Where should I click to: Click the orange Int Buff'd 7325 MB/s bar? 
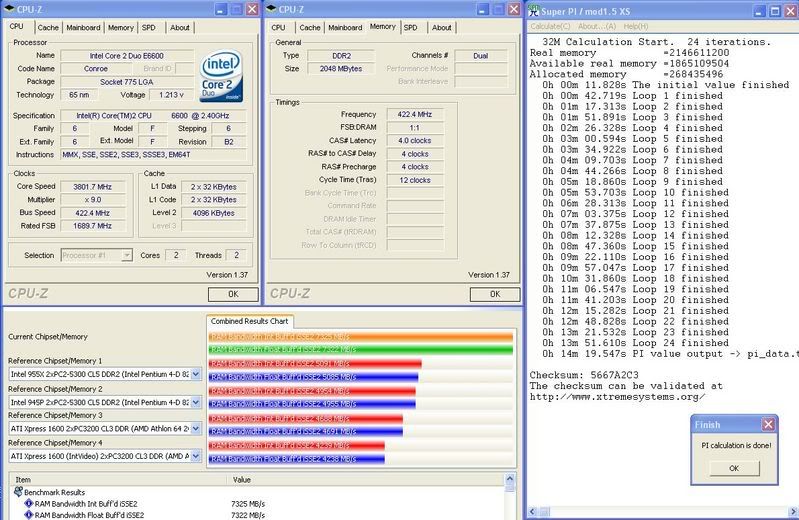point(361,336)
